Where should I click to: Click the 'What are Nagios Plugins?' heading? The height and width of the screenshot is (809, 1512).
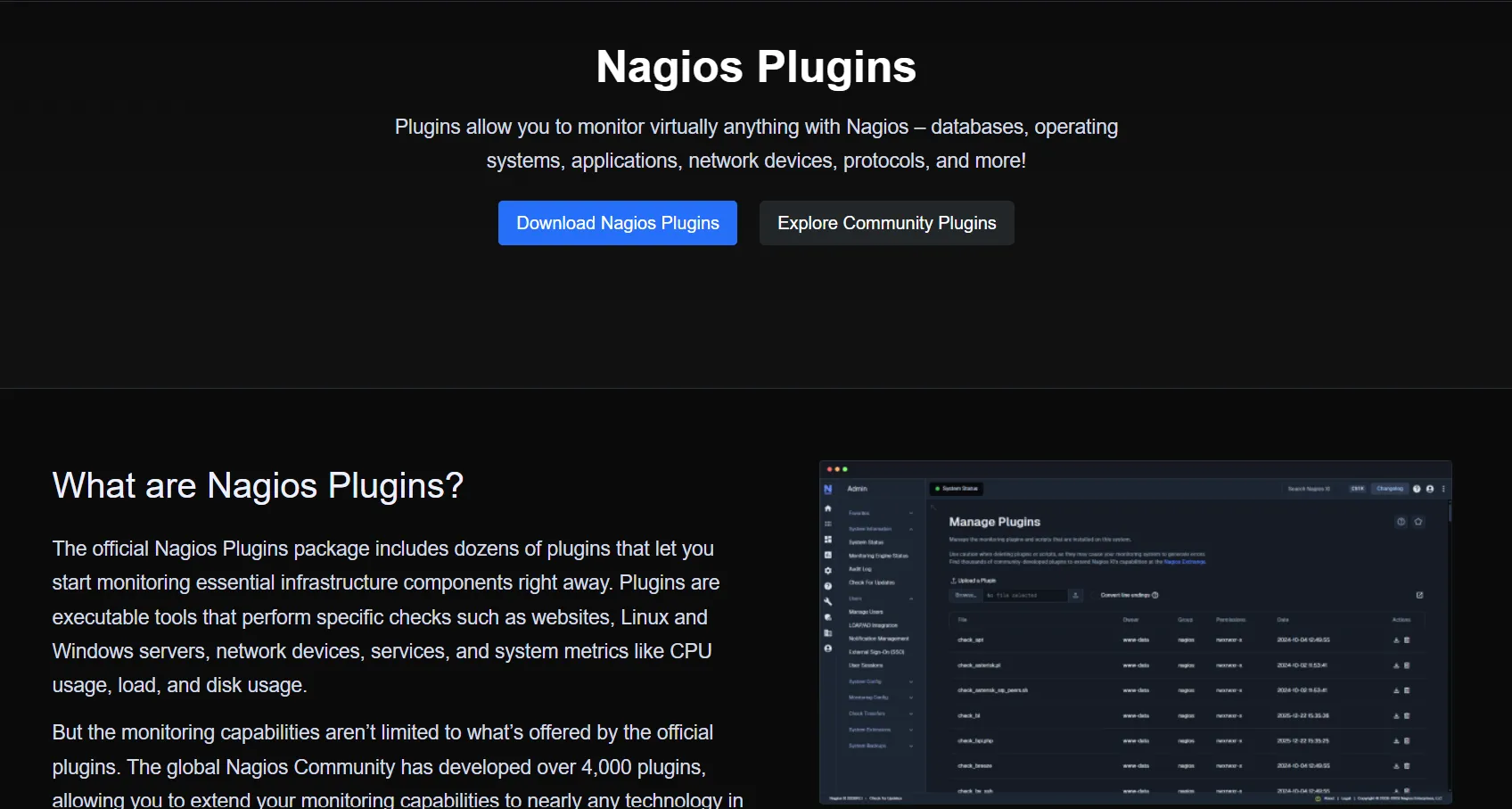point(258,486)
